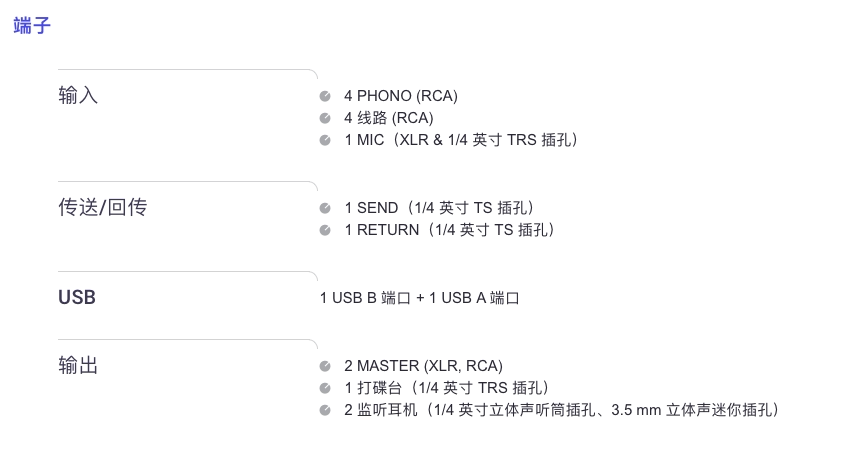Click bullet icon beside 1 RETURN entry
Viewport: 868px width, 461px height.
(x=325, y=230)
